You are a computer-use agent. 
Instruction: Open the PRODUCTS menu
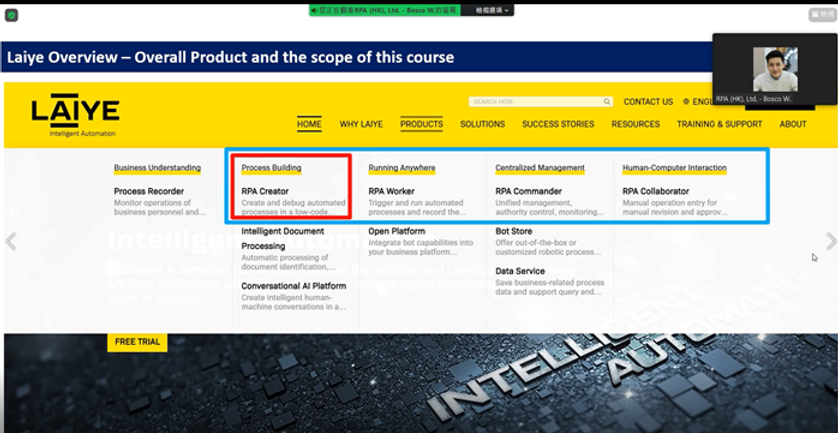422,124
